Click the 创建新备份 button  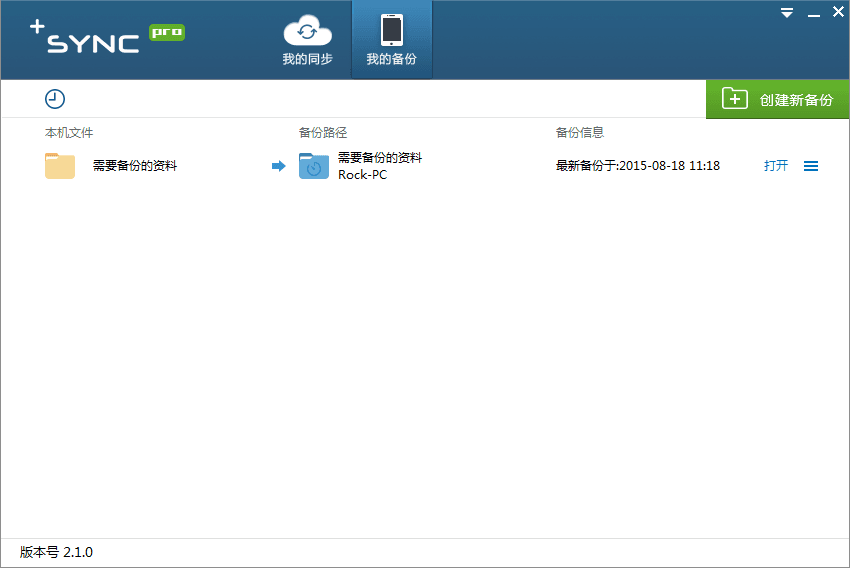click(x=778, y=99)
